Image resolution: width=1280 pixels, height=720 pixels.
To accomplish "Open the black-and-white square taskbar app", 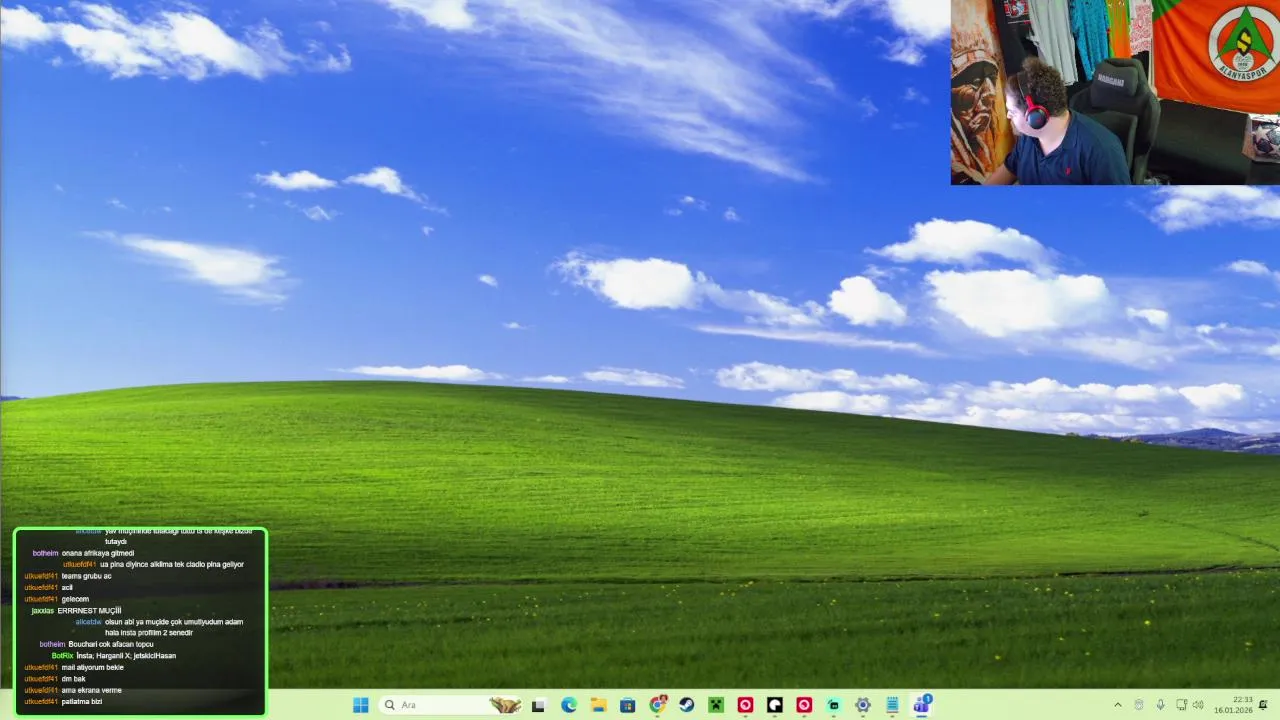I will coord(775,705).
